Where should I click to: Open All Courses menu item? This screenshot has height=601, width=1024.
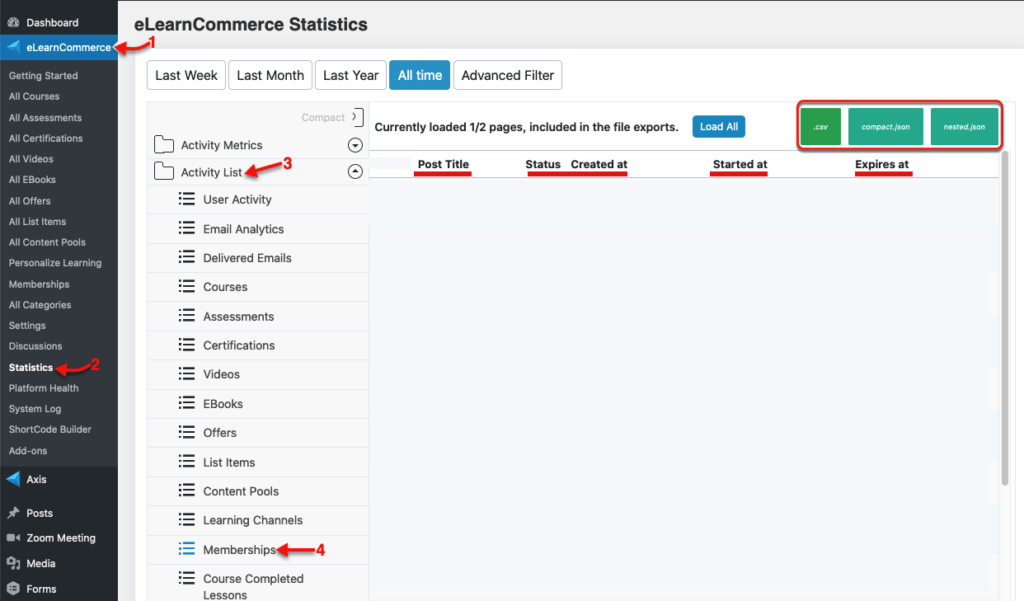click(x=34, y=96)
